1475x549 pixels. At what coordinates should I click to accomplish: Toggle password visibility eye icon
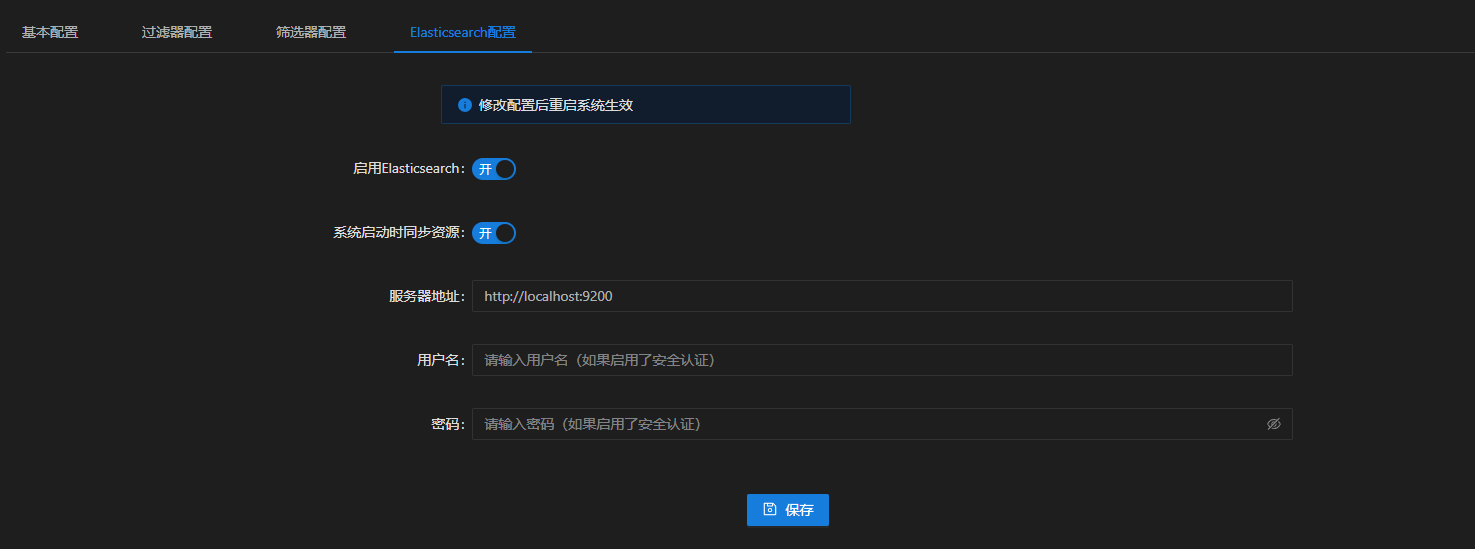tap(1273, 424)
